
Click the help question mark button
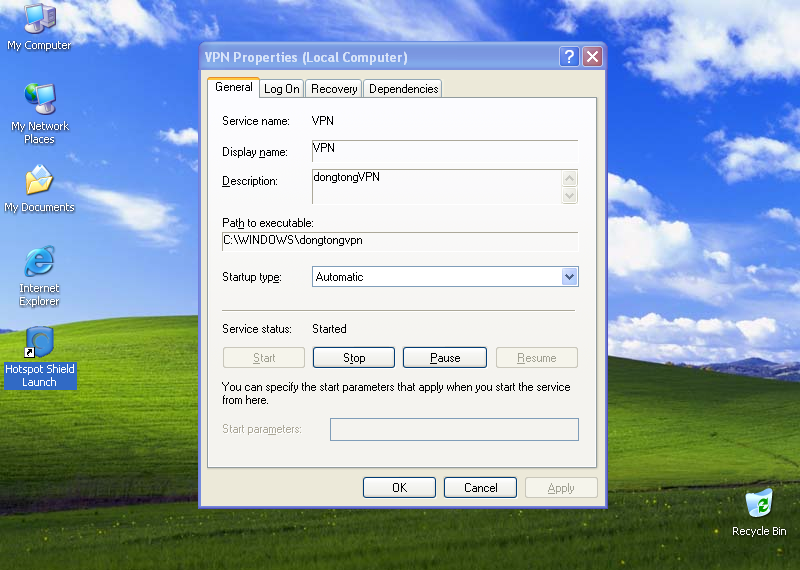[x=569, y=57]
